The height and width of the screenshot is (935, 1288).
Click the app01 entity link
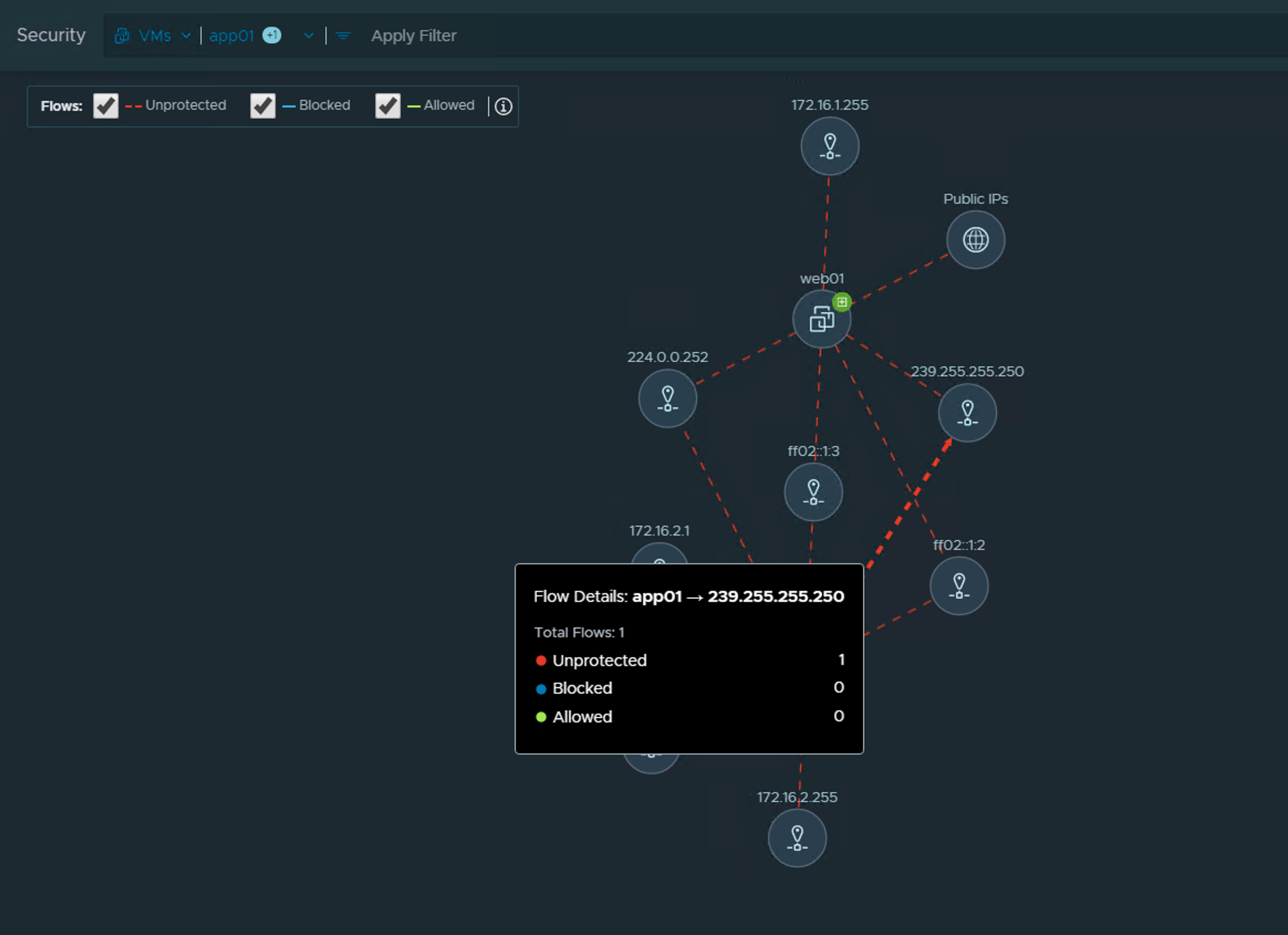click(231, 36)
